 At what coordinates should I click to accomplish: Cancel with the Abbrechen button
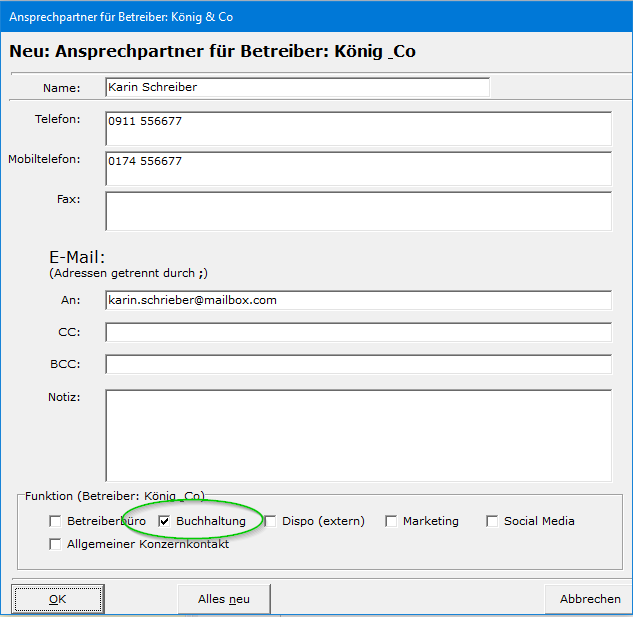(589, 599)
